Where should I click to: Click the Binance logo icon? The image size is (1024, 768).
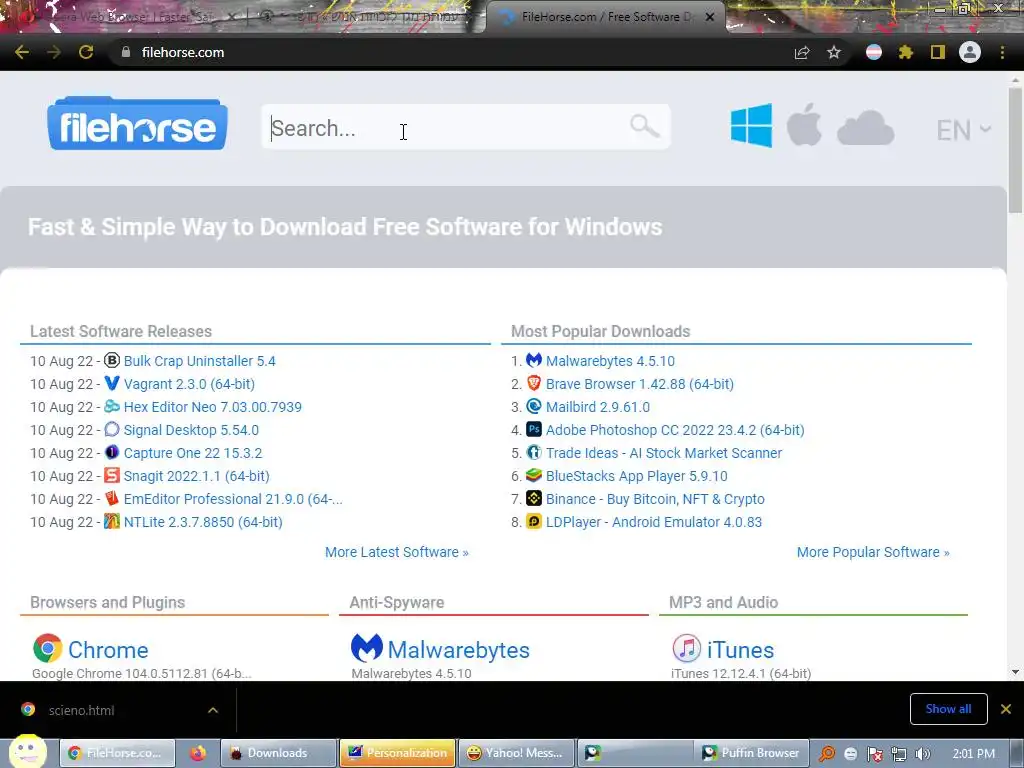tap(534, 498)
